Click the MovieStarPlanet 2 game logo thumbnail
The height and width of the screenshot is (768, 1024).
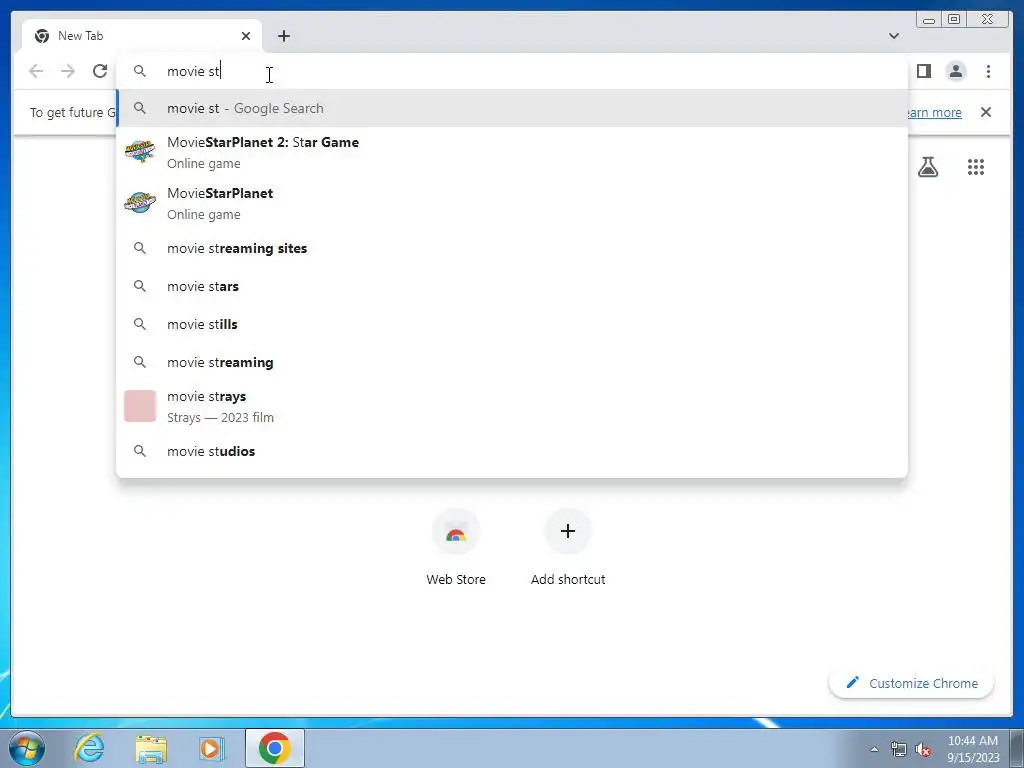point(140,152)
